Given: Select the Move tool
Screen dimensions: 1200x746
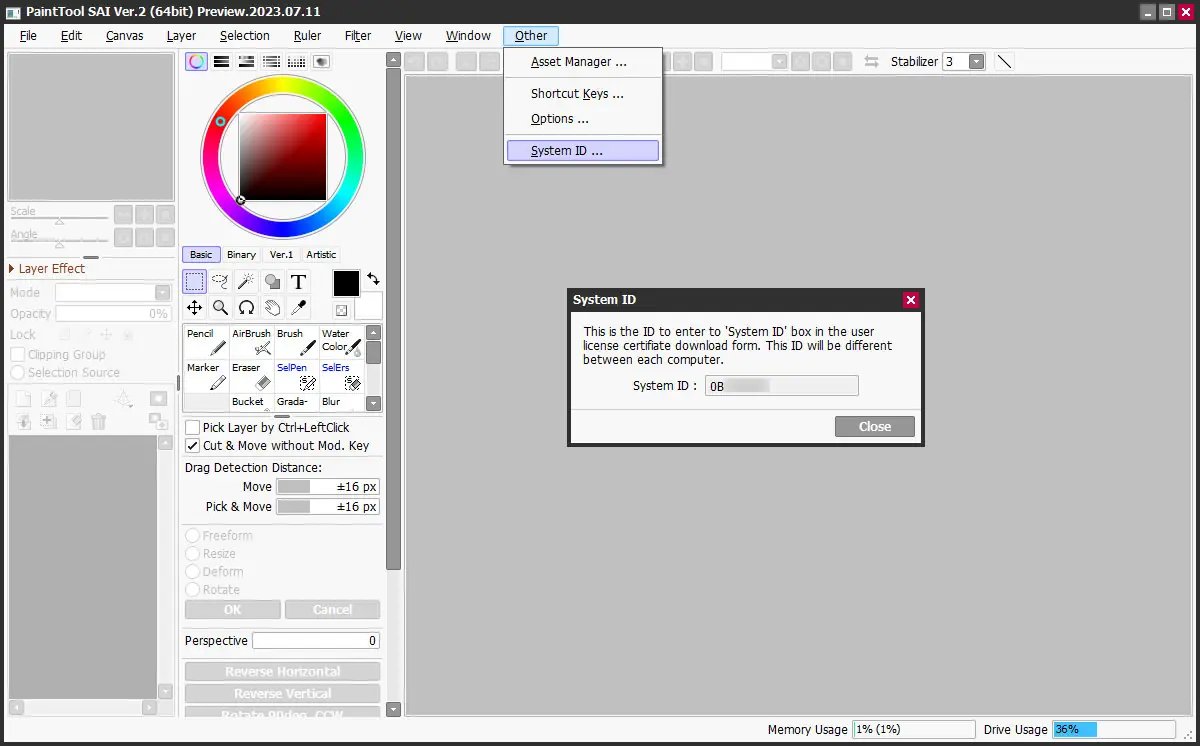Looking at the screenshot, I should tap(195, 308).
